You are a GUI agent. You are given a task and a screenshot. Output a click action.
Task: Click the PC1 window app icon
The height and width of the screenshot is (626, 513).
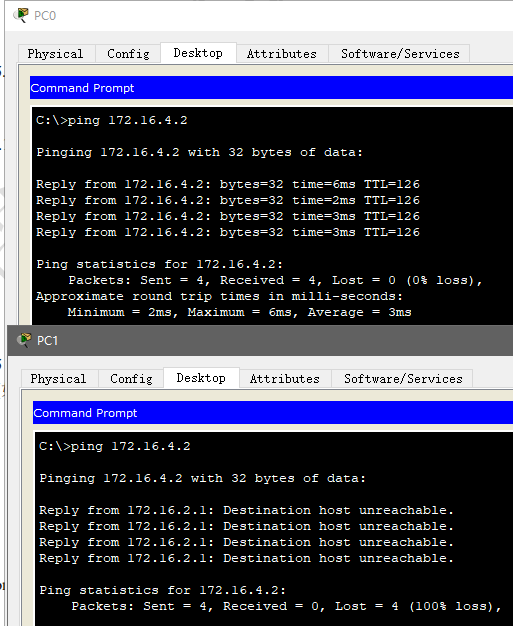click(24, 340)
